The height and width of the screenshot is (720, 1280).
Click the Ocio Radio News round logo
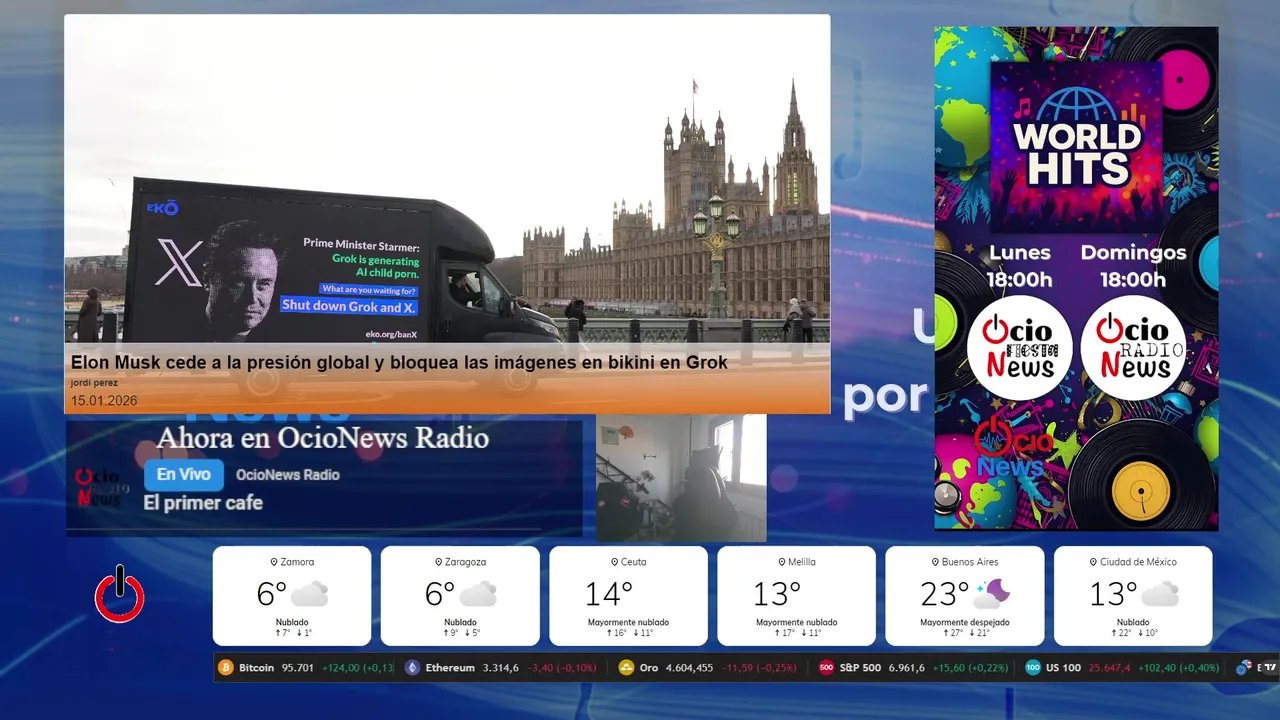(x=1133, y=348)
